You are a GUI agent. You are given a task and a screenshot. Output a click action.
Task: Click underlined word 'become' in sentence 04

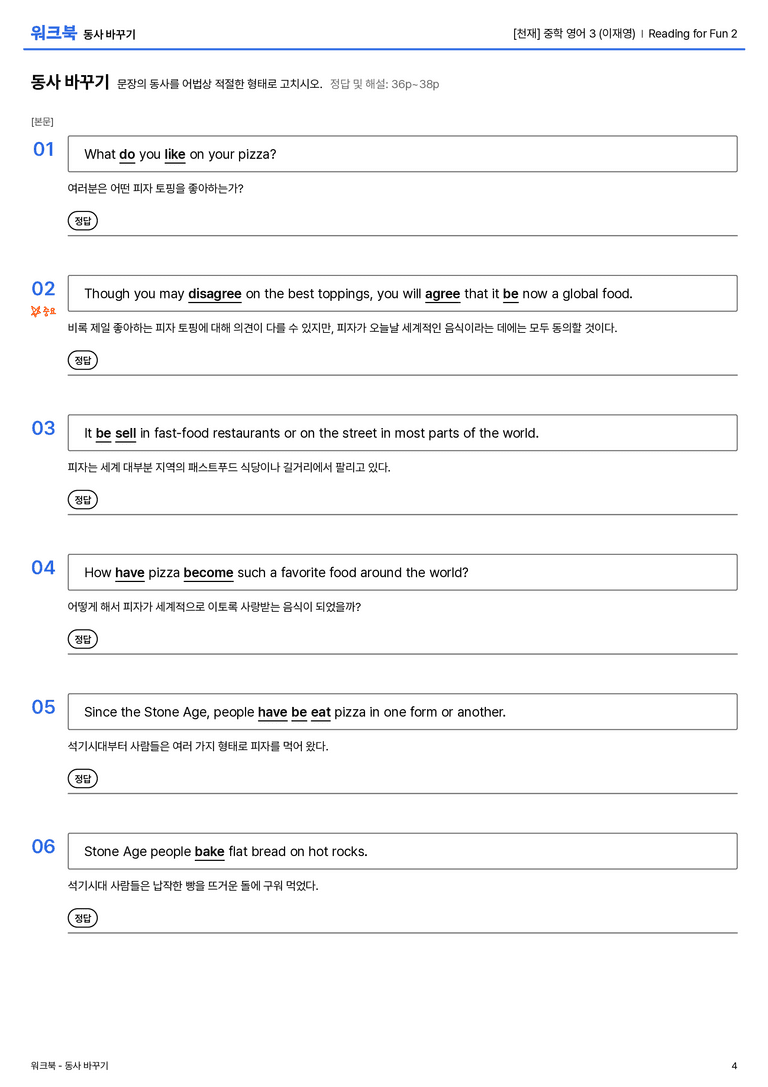coord(209,573)
